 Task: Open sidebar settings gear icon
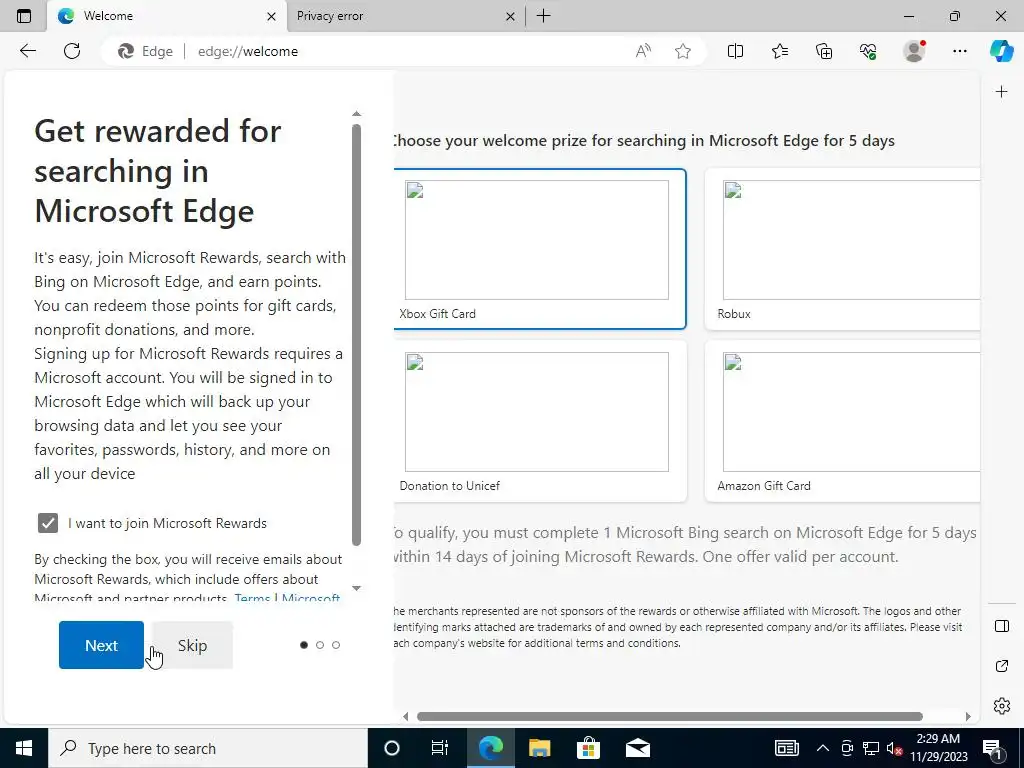coord(1002,706)
